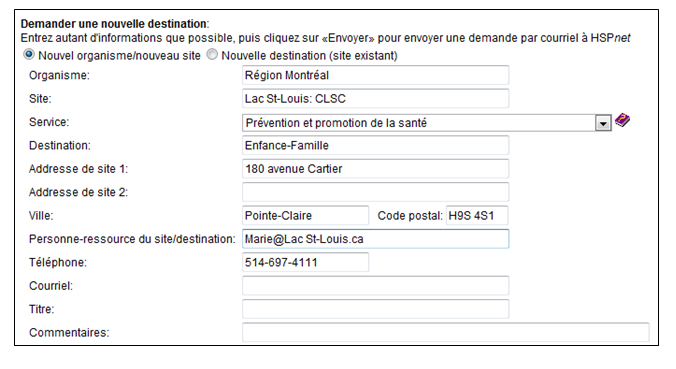Image resolution: width=676 pixels, height=369 pixels.
Task: Select Nouvelle destination (site existant) option
Action: tap(212, 55)
